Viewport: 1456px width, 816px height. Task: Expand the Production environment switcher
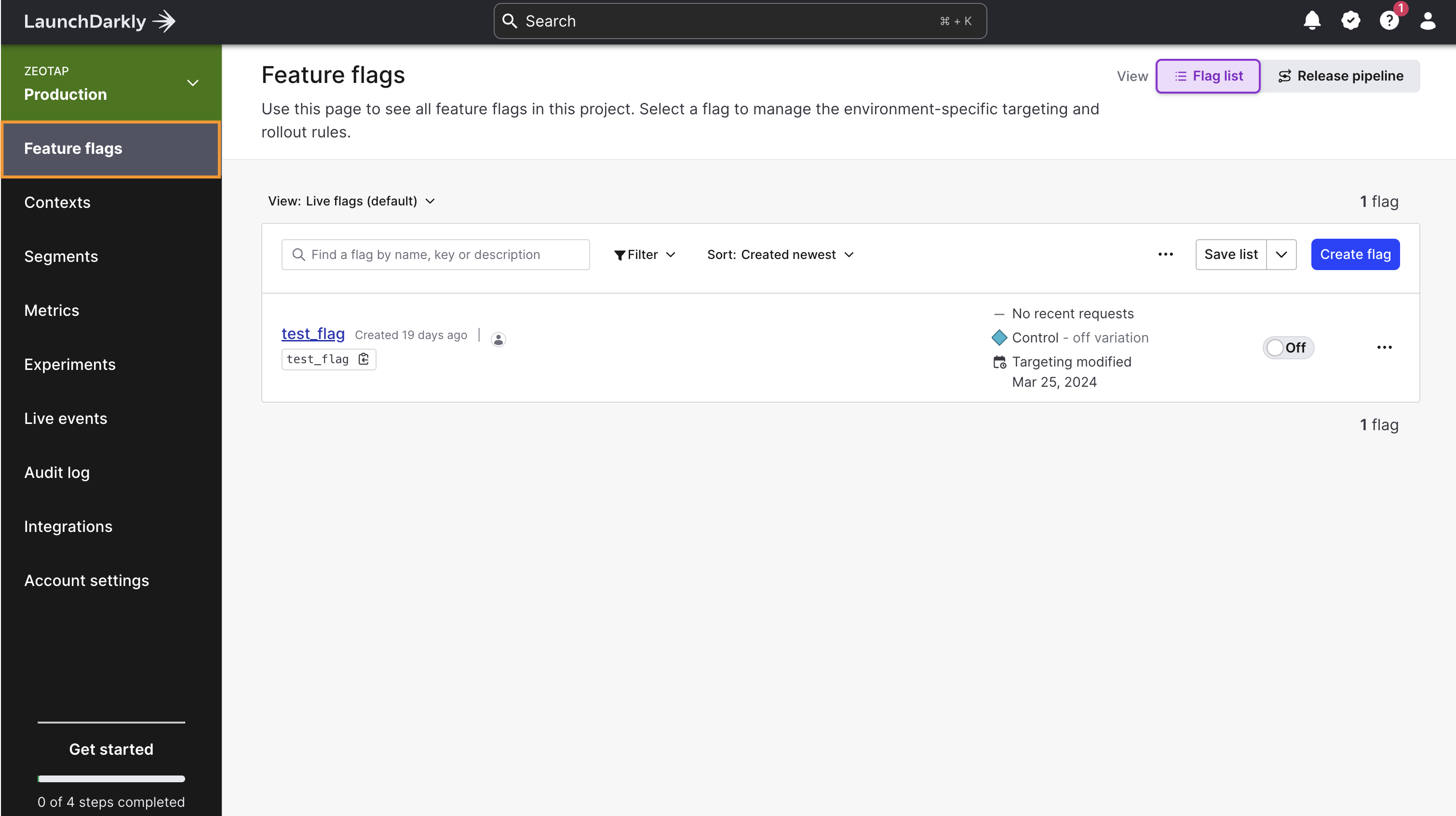192,83
